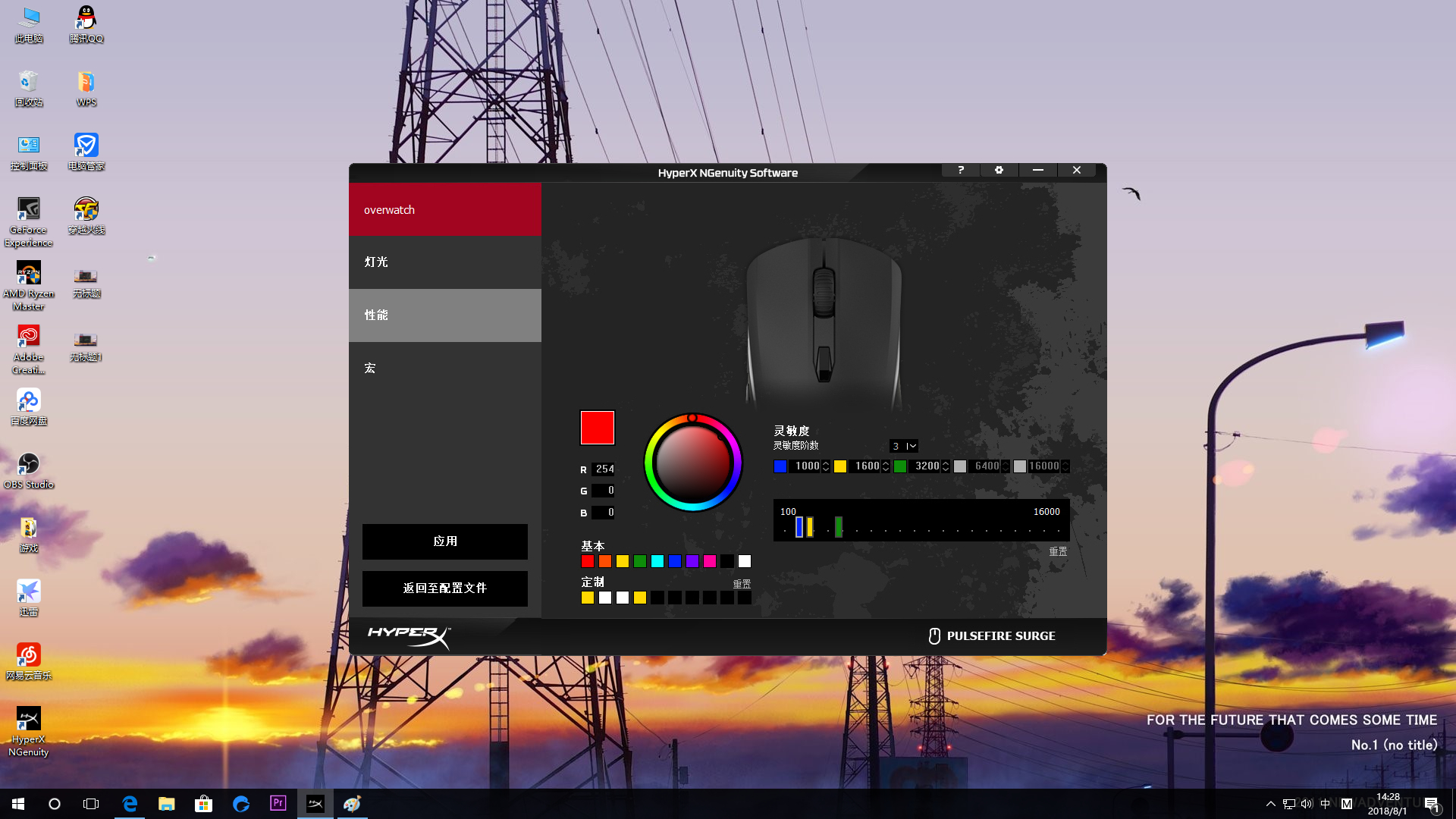Click the 3200 DPI stepper arrows

point(946,466)
